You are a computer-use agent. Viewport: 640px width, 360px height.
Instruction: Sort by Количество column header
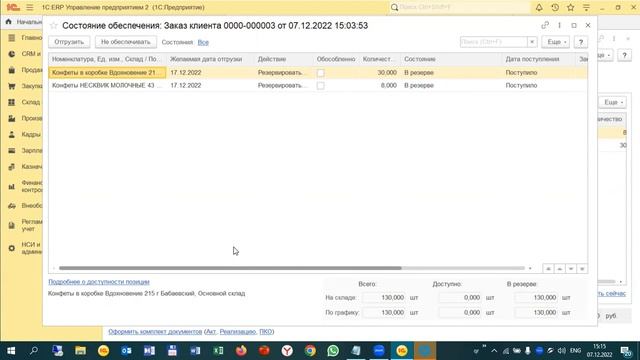[379, 59]
